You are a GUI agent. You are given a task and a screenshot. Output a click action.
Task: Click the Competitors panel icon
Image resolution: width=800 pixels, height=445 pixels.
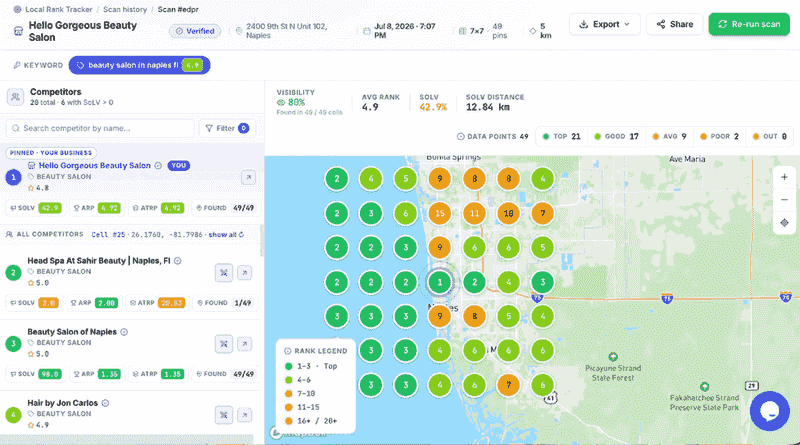coord(15,96)
